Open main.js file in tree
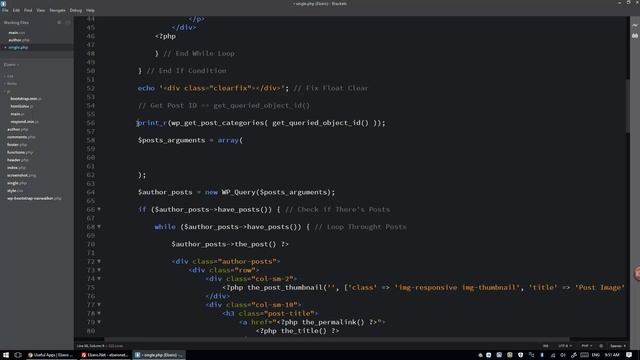Viewport: 640px width, 360px height. [18, 114]
